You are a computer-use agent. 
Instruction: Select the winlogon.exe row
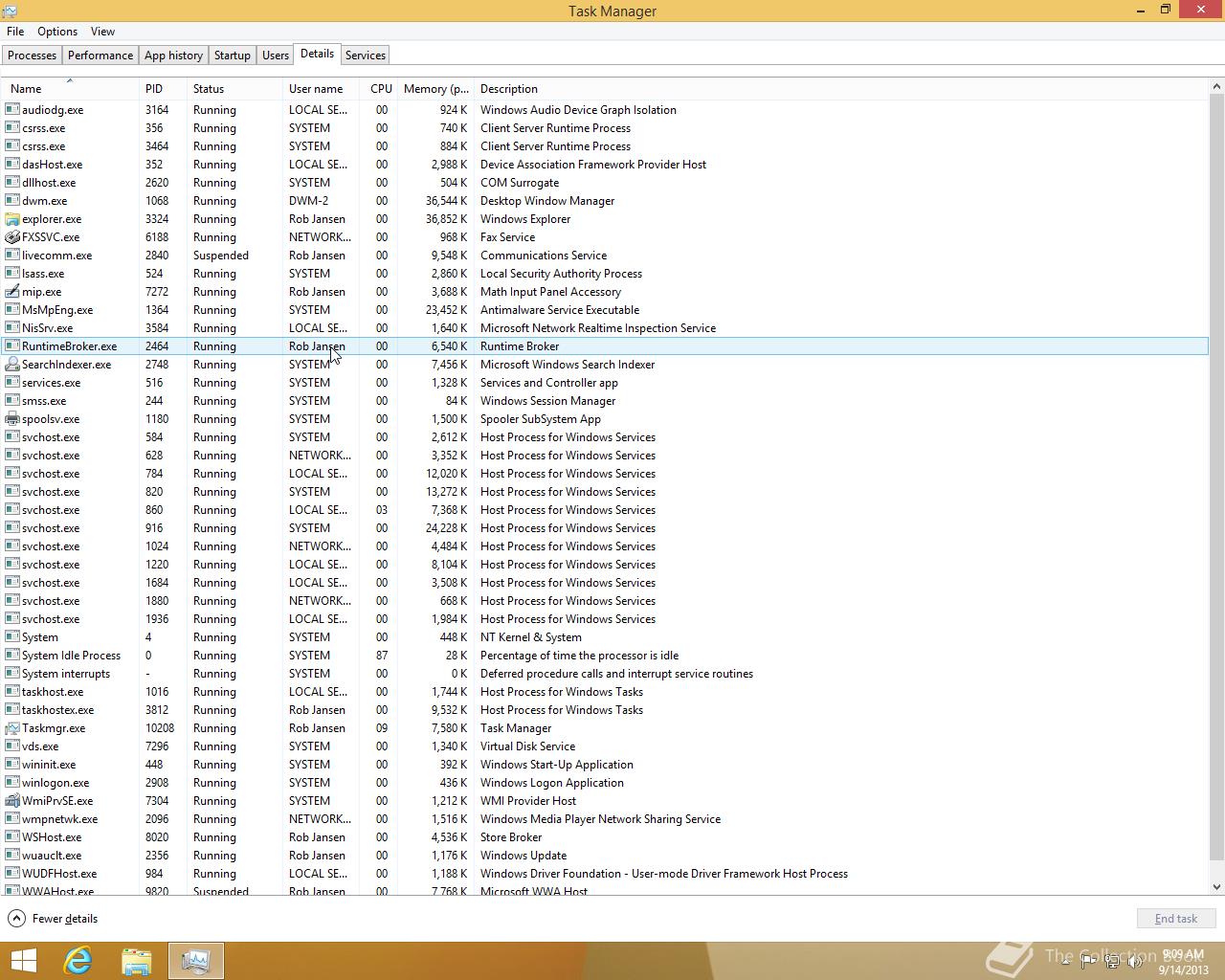click(605, 783)
